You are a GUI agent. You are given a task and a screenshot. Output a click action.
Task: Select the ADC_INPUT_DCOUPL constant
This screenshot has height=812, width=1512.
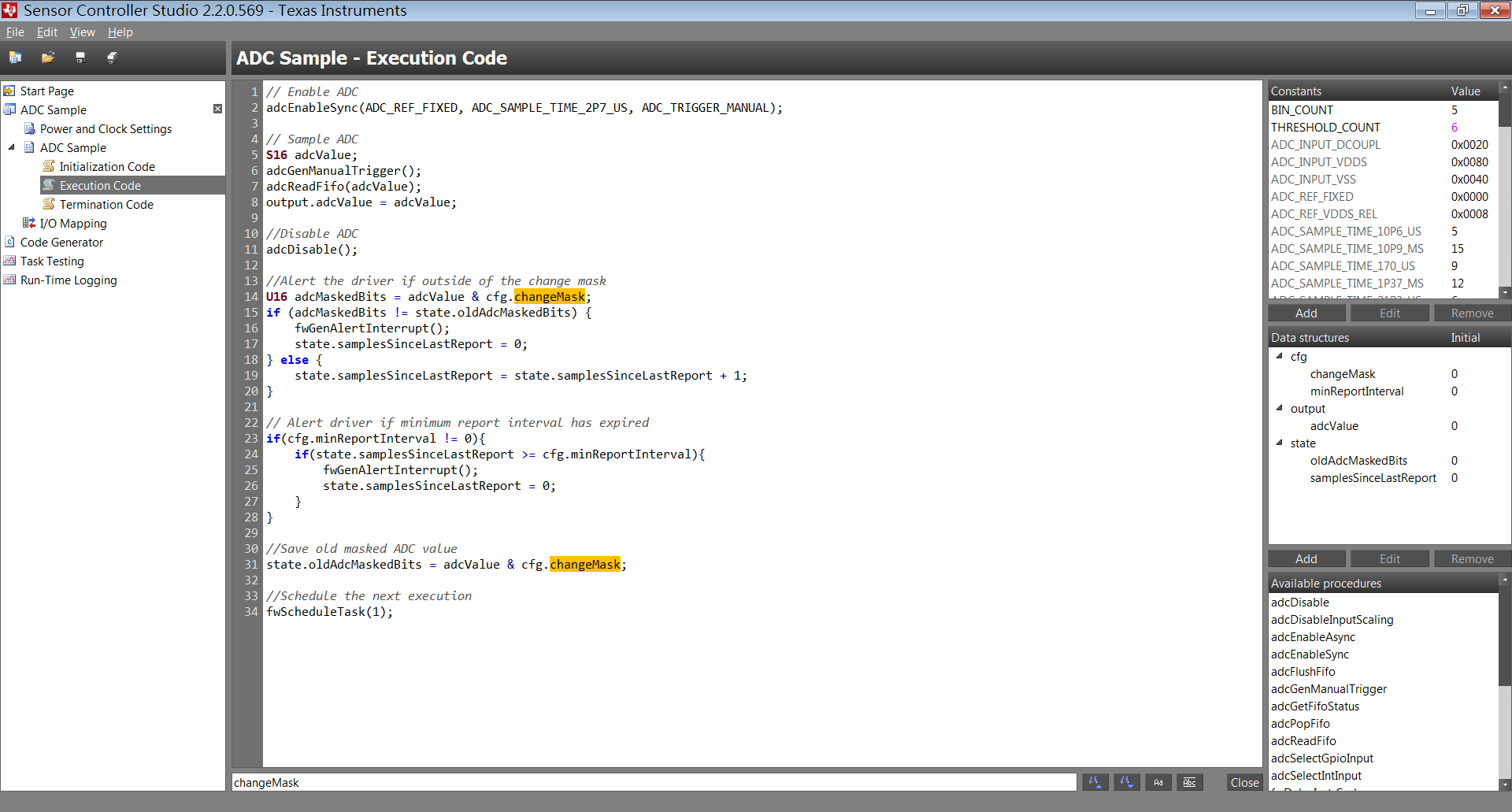1384,145
